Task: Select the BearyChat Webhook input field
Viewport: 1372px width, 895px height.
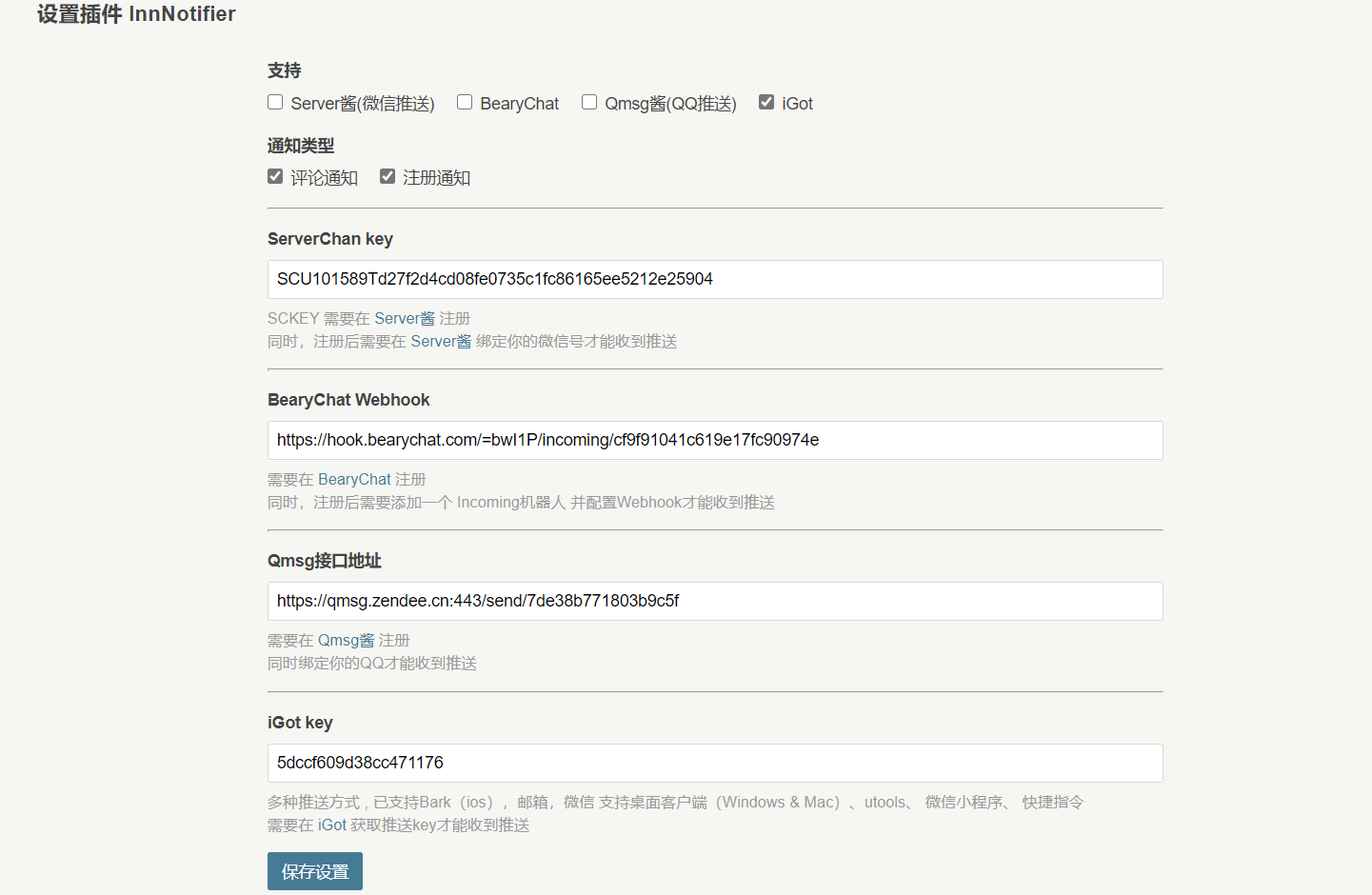Action: click(x=714, y=440)
